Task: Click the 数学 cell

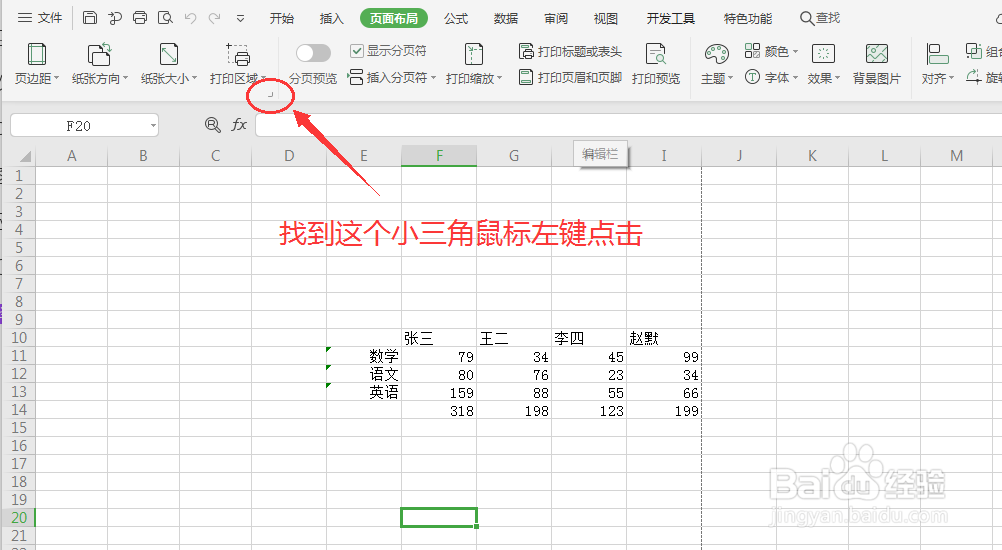Action: [x=364, y=356]
